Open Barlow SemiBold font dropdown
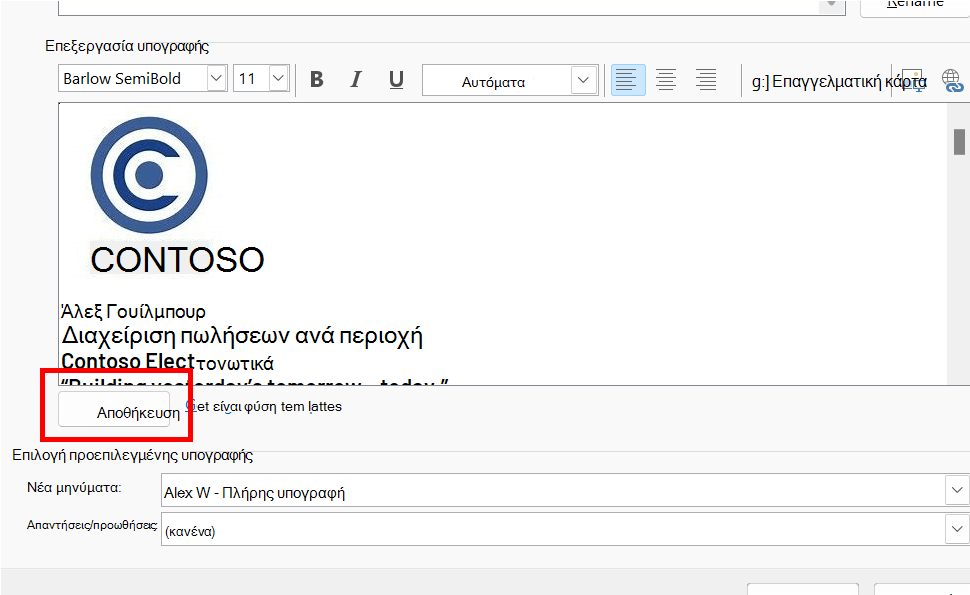The height and width of the screenshot is (595, 970). point(216,79)
